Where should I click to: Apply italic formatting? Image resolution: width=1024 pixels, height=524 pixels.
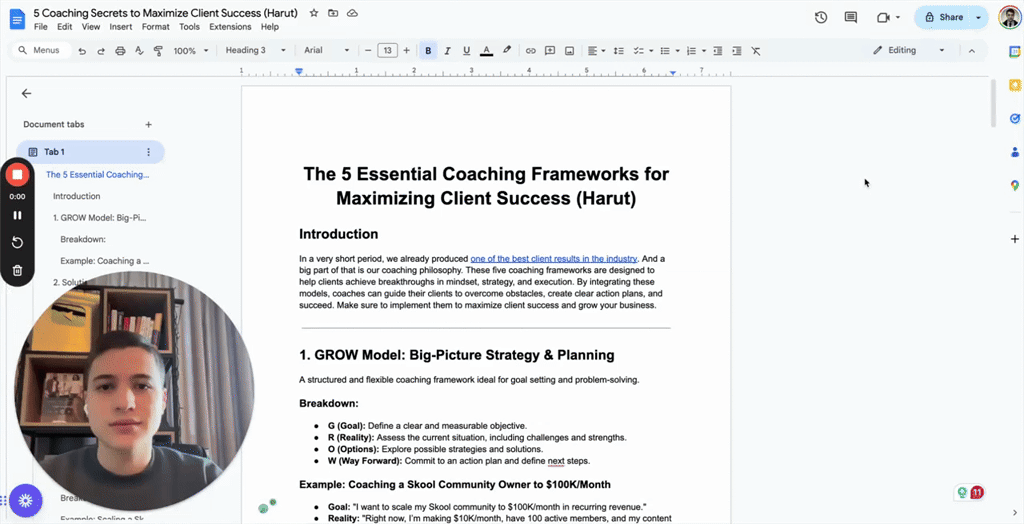447,50
